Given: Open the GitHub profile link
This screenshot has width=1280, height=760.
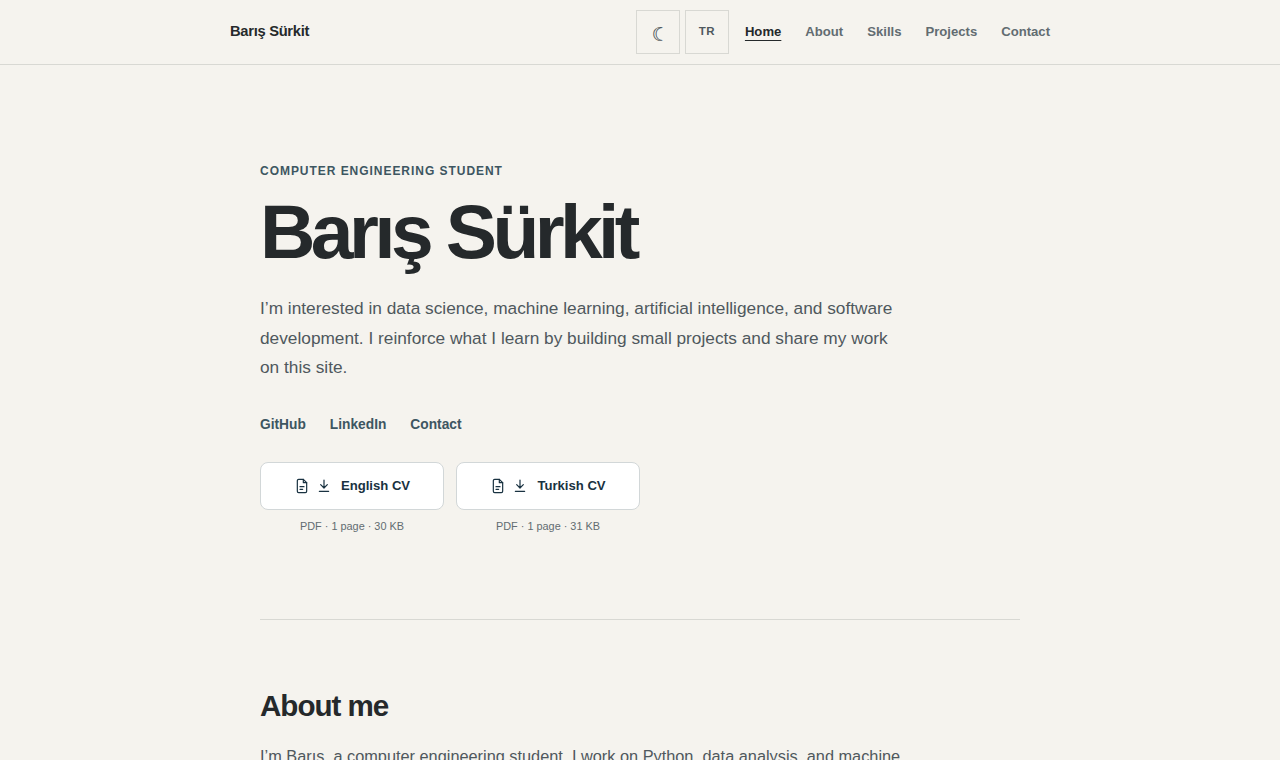Looking at the screenshot, I should tap(283, 424).
